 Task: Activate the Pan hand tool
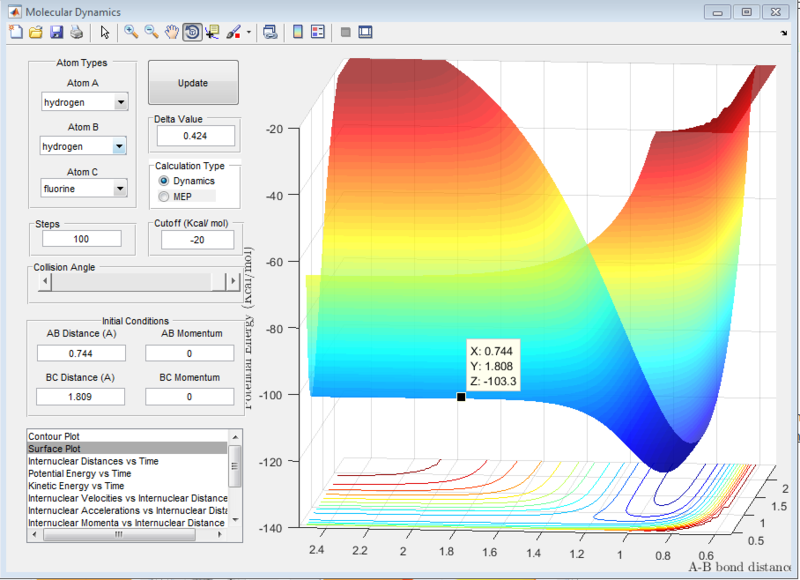pyautogui.click(x=171, y=32)
